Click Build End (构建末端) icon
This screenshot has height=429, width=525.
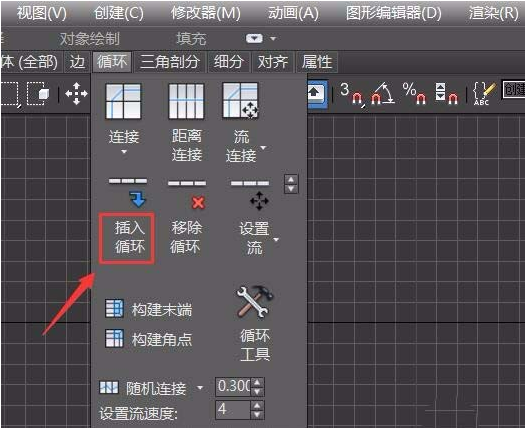(x=114, y=308)
